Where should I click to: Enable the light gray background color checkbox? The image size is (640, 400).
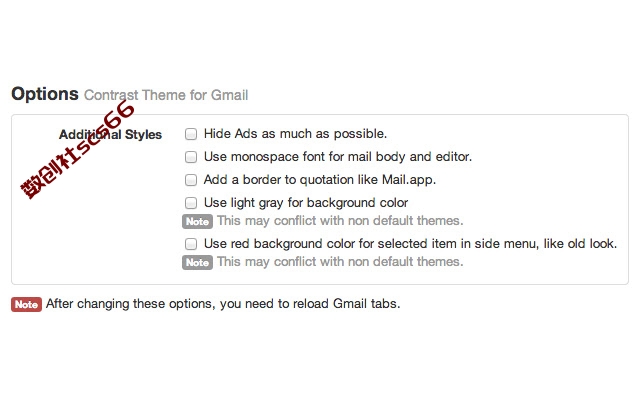[x=191, y=203]
